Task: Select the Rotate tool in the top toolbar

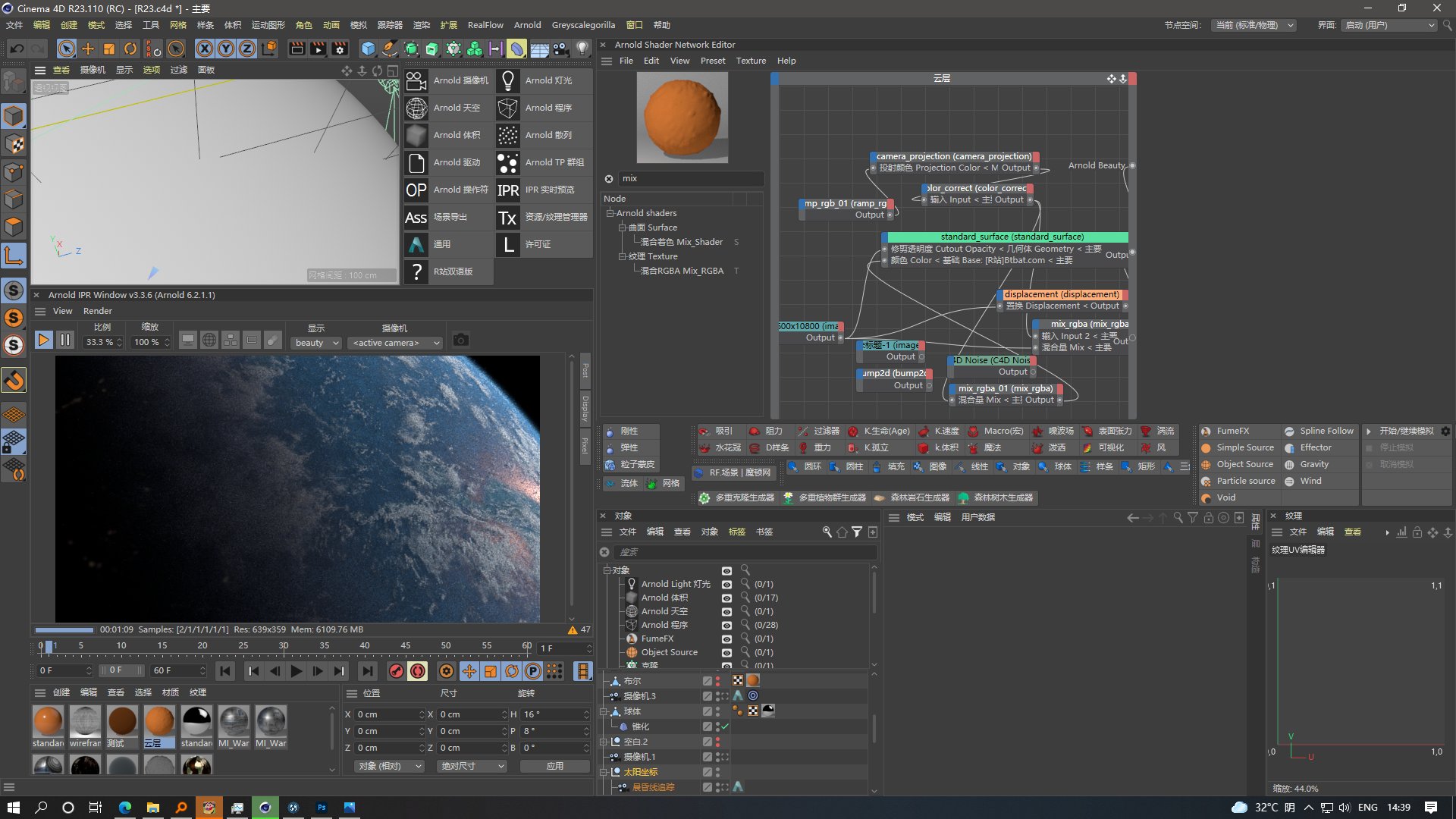Action: pyautogui.click(x=130, y=49)
